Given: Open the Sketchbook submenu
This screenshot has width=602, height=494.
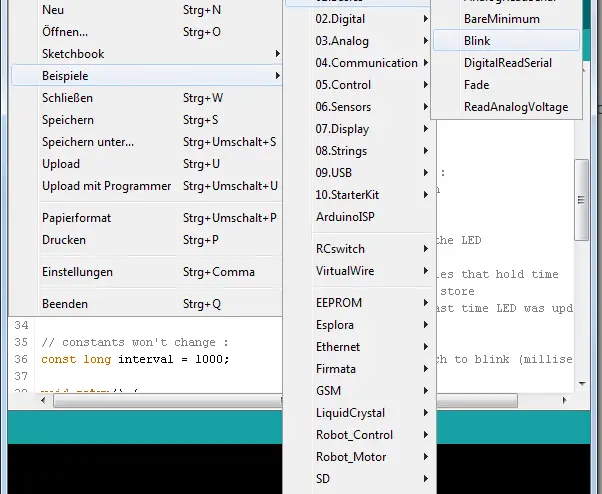Looking at the screenshot, I should pos(147,54).
